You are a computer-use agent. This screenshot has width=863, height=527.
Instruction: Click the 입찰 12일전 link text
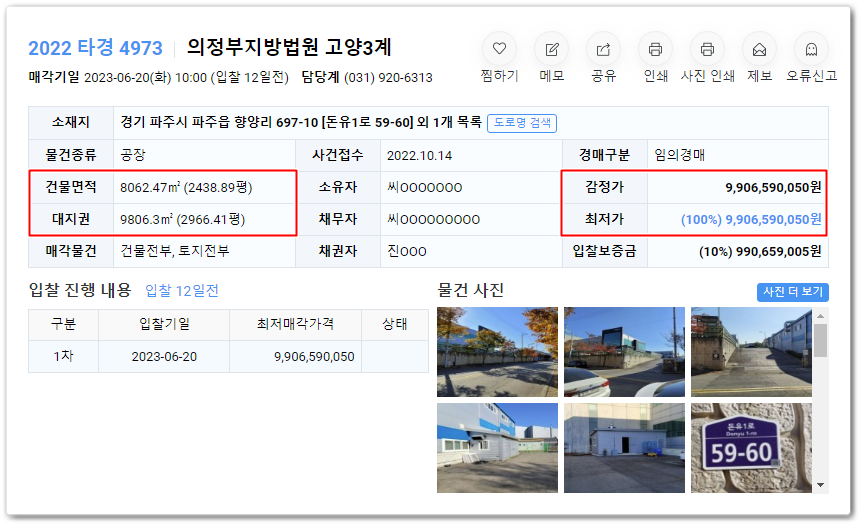[x=182, y=290]
